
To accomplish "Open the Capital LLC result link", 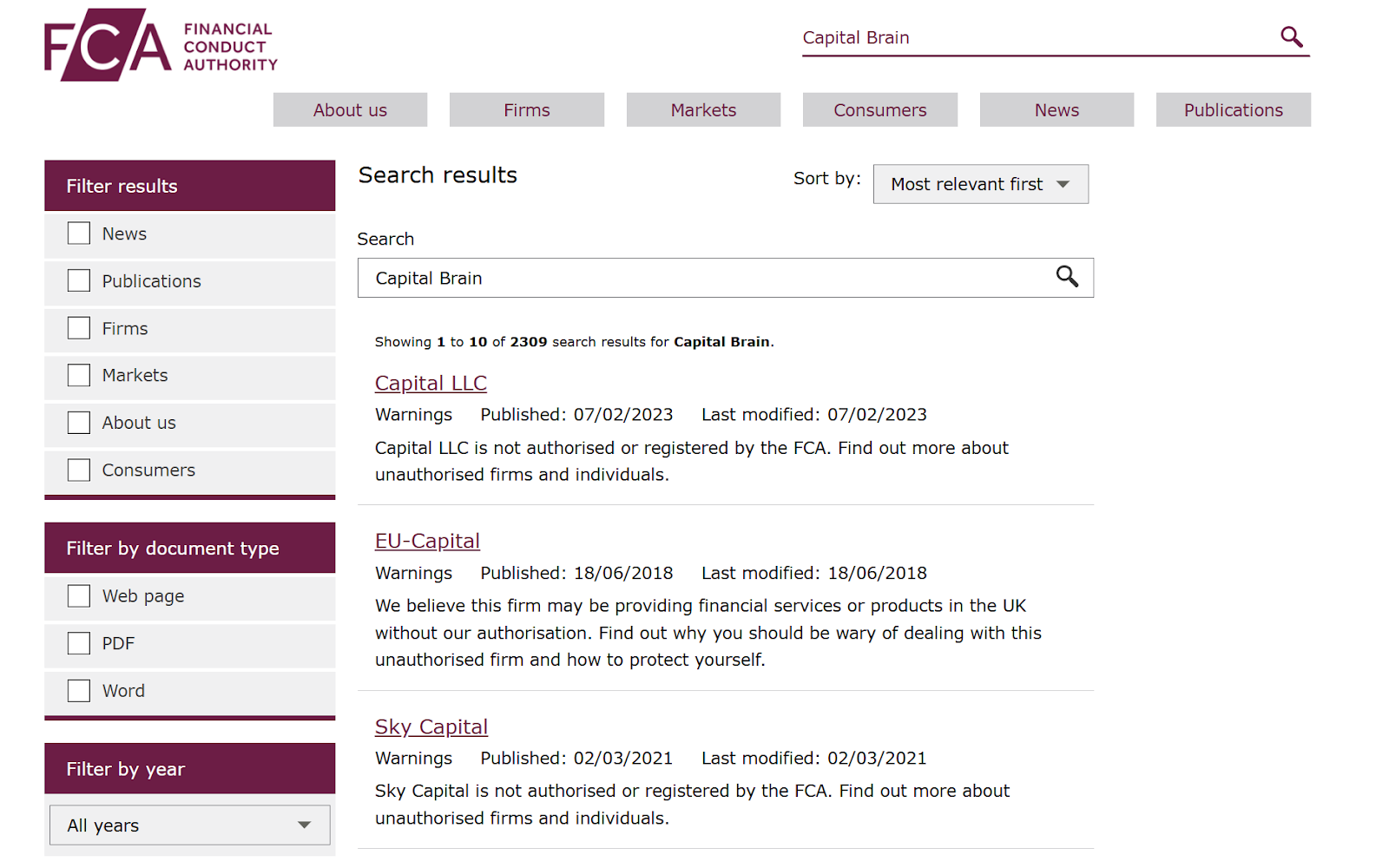I will tap(431, 383).
